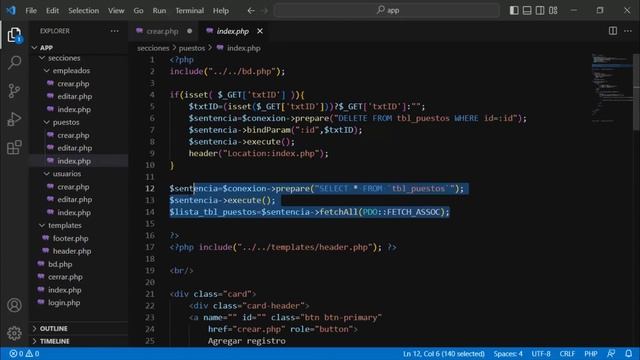This screenshot has width=640, height=360.
Task: Go back with the left arrow
Action: click(x=251, y=11)
